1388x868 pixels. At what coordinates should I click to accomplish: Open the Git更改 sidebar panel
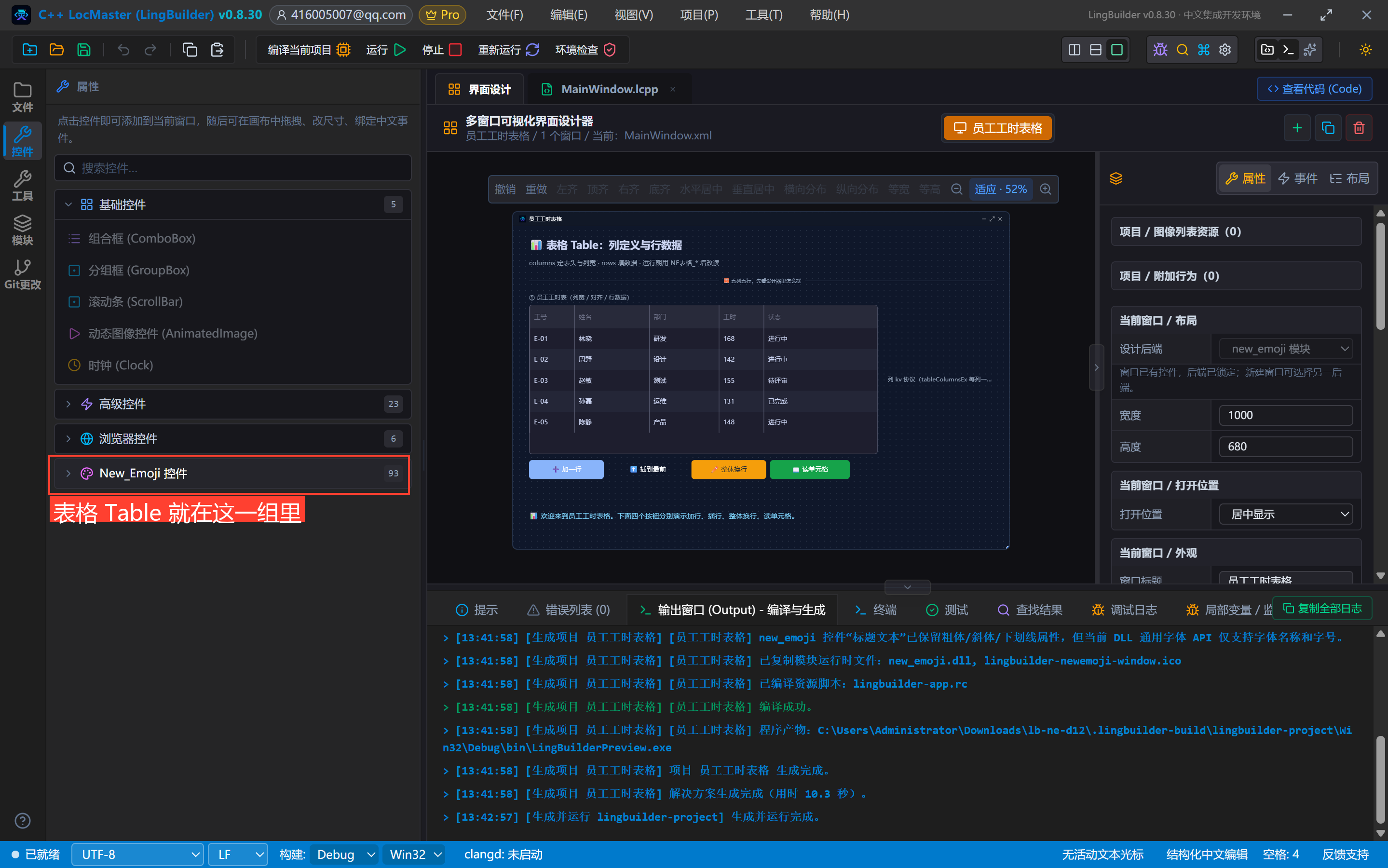tap(22, 274)
